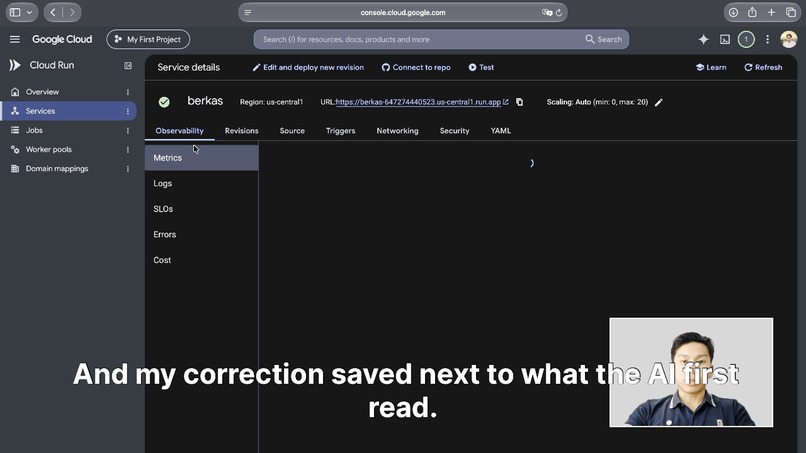Focus the resource search field
Image resolution: width=806 pixels, height=453 pixels.
pos(419,39)
